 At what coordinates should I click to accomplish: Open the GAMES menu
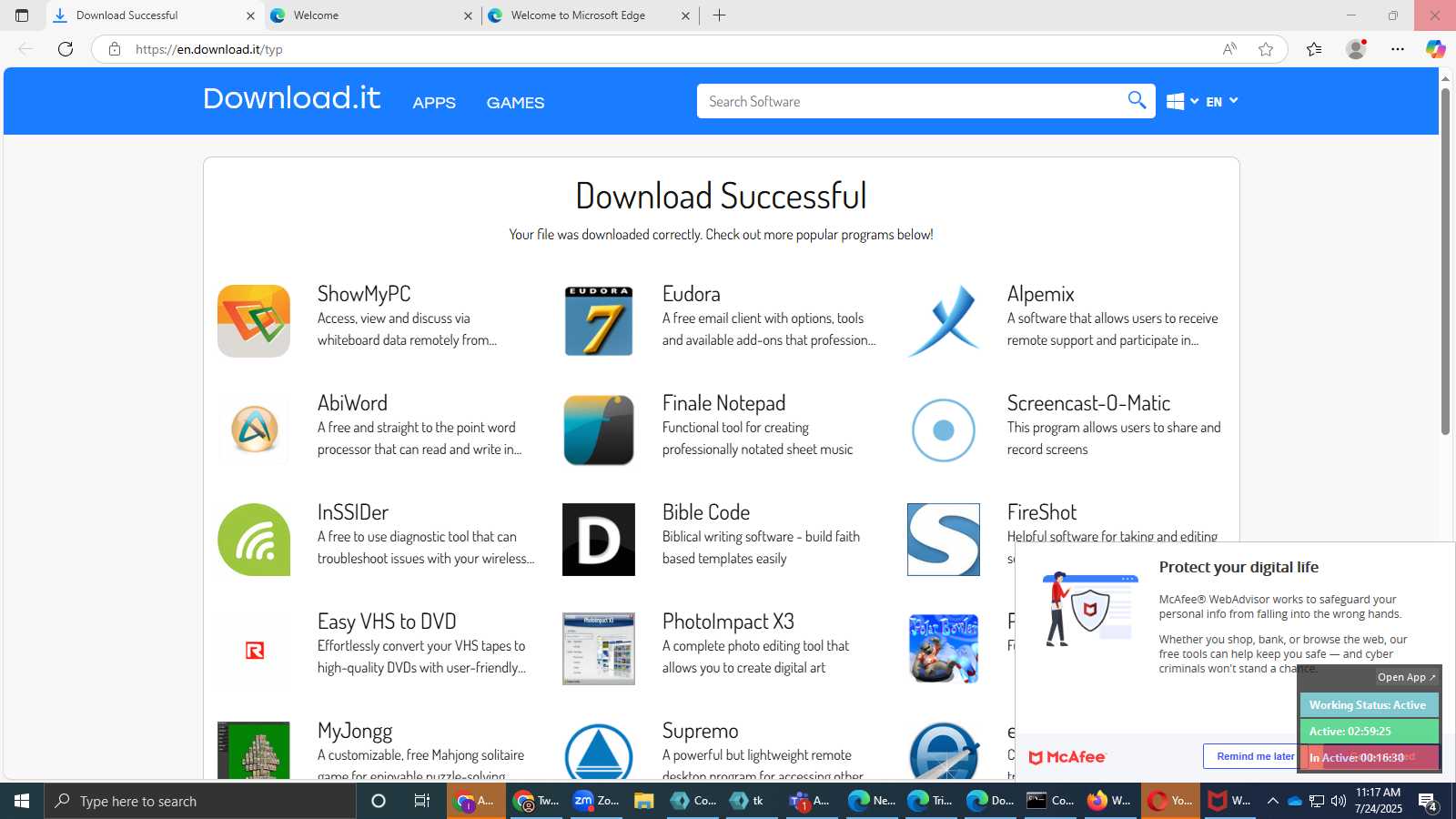click(515, 103)
